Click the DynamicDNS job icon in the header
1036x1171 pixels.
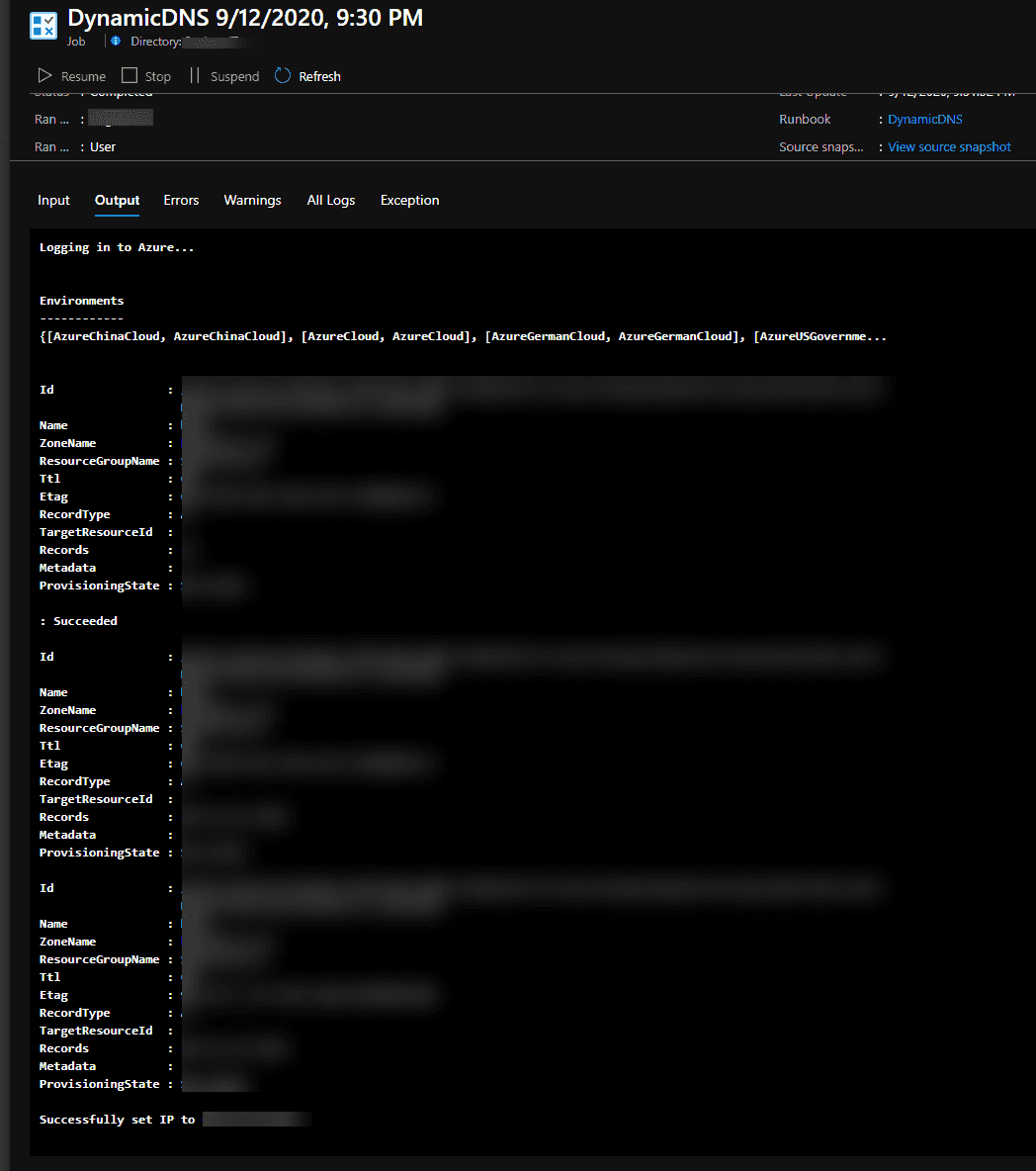click(x=43, y=26)
